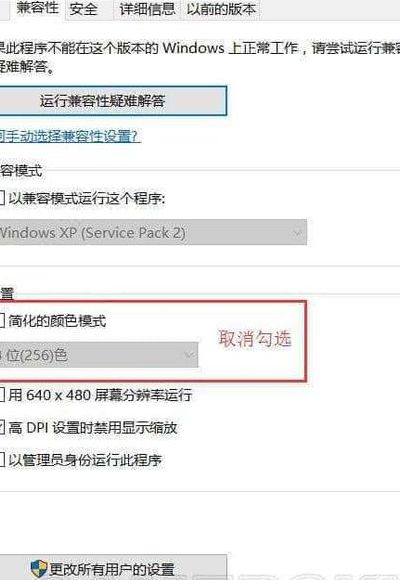Open the 如何手动选择兼容性设置 help link
Screen dimensions: 400x580
[69, 136]
